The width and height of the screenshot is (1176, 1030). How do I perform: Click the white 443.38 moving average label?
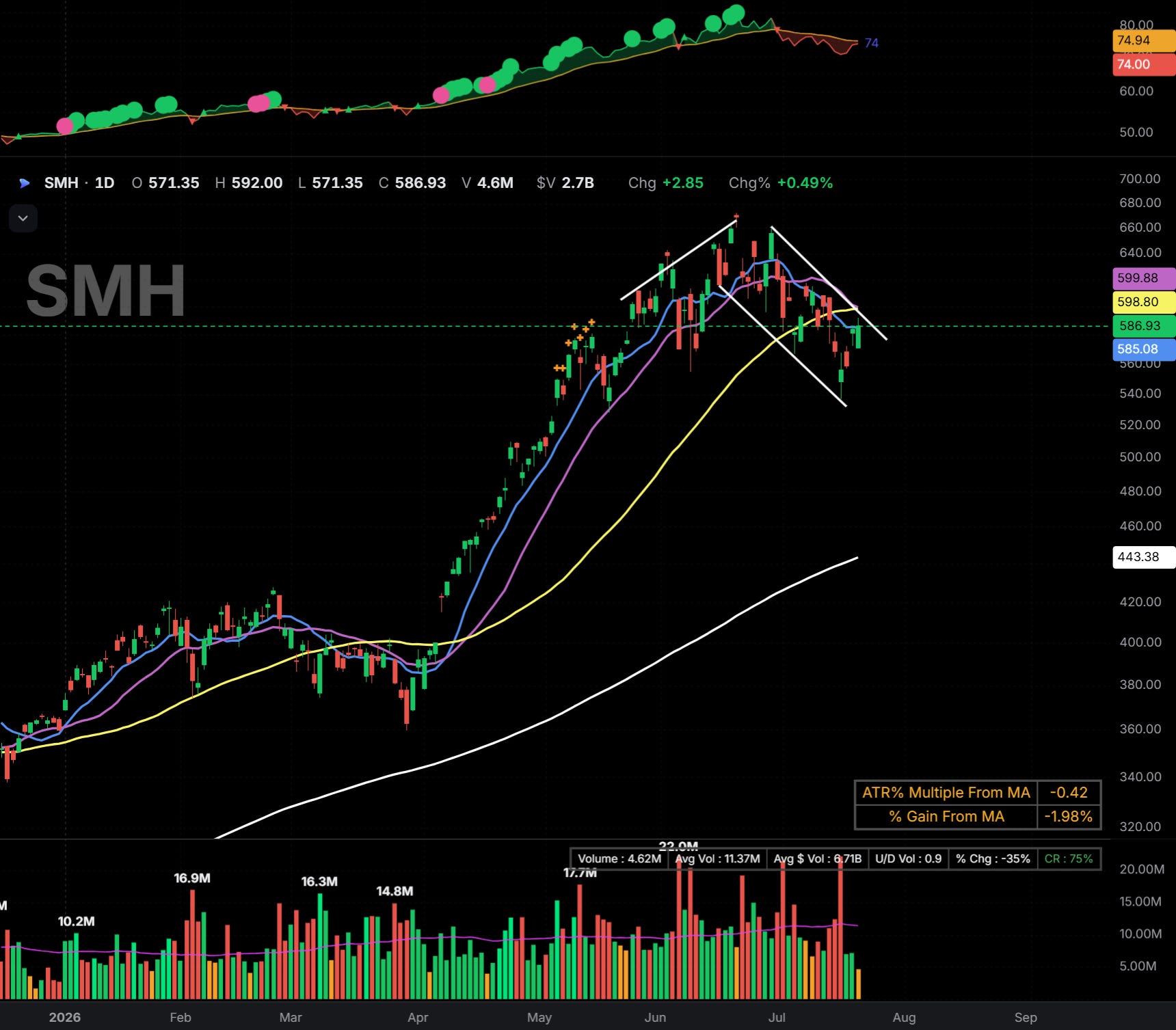pyautogui.click(x=1145, y=557)
